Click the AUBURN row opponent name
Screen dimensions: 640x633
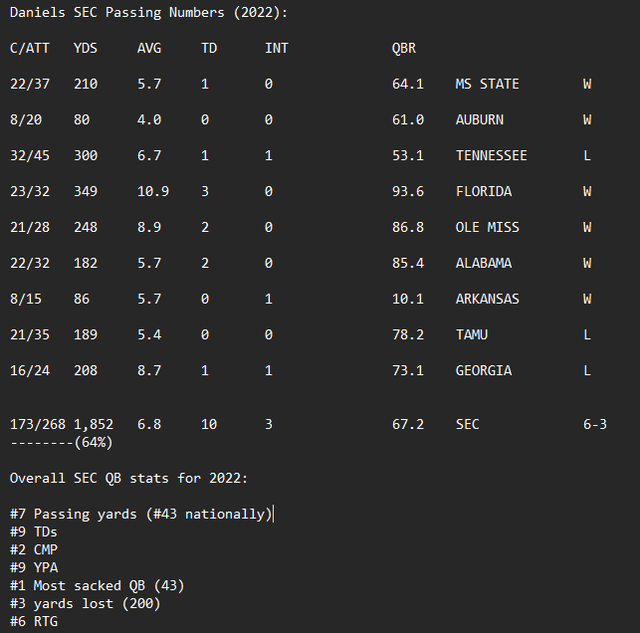[480, 120]
